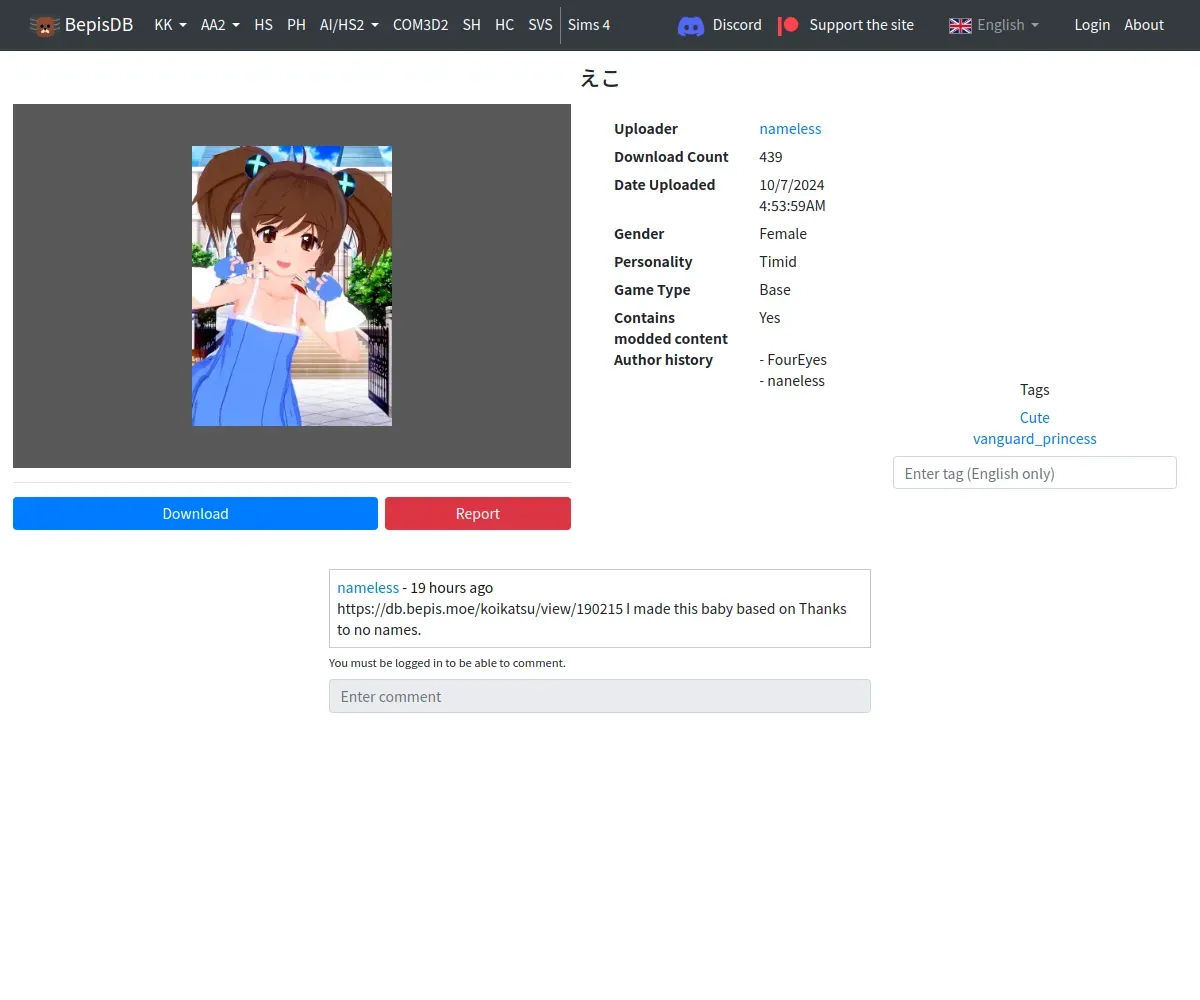
Task: Click the BepisDB logo icon
Action: (x=44, y=25)
